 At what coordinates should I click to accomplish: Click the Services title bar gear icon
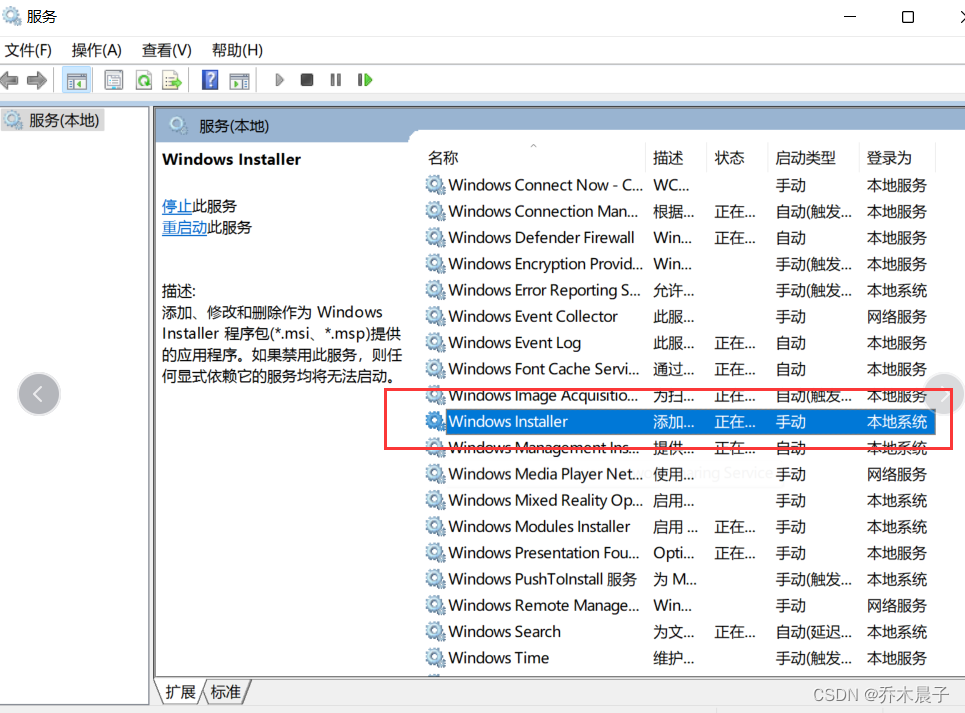click(x=11, y=15)
